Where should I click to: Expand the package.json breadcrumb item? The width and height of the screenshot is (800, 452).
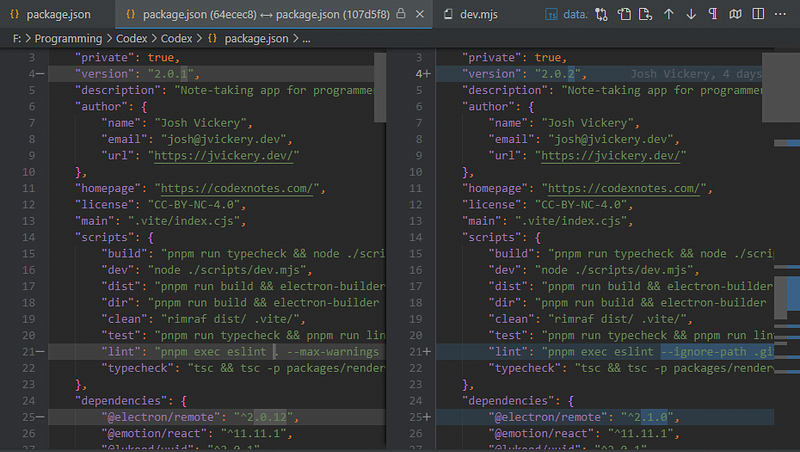coord(255,38)
